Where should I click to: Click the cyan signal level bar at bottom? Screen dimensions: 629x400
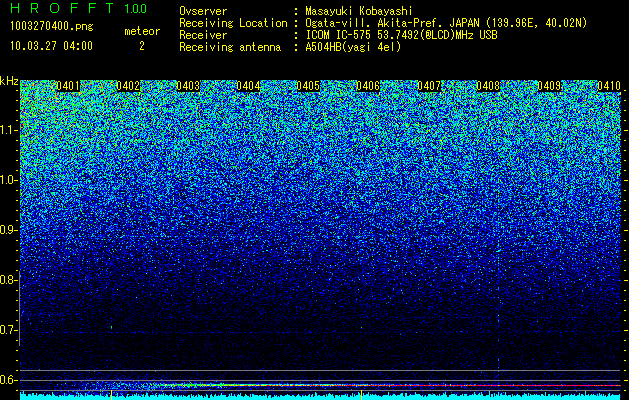click(321, 397)
